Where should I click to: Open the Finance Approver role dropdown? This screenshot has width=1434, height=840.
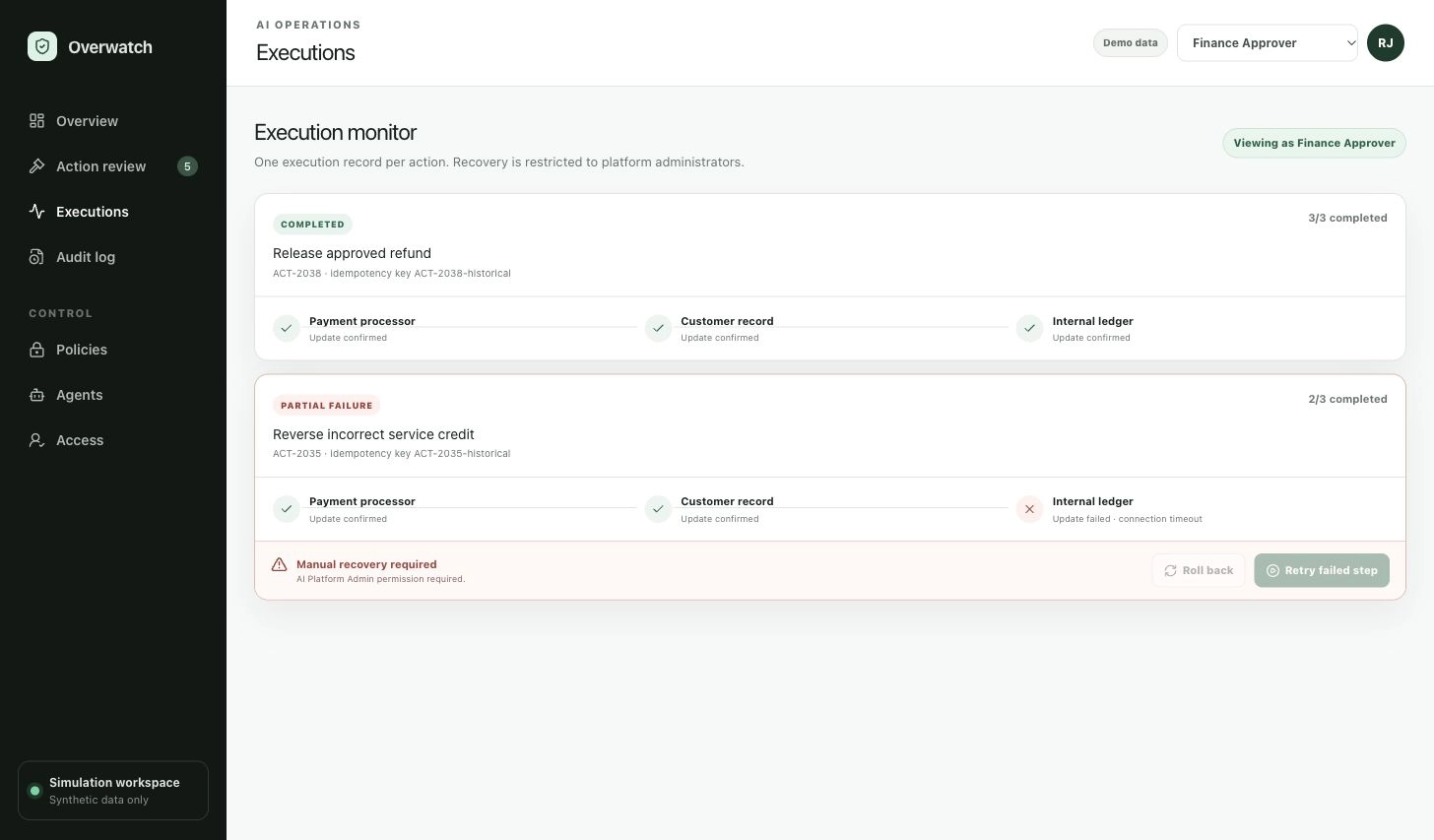[x=1268, y=42]
